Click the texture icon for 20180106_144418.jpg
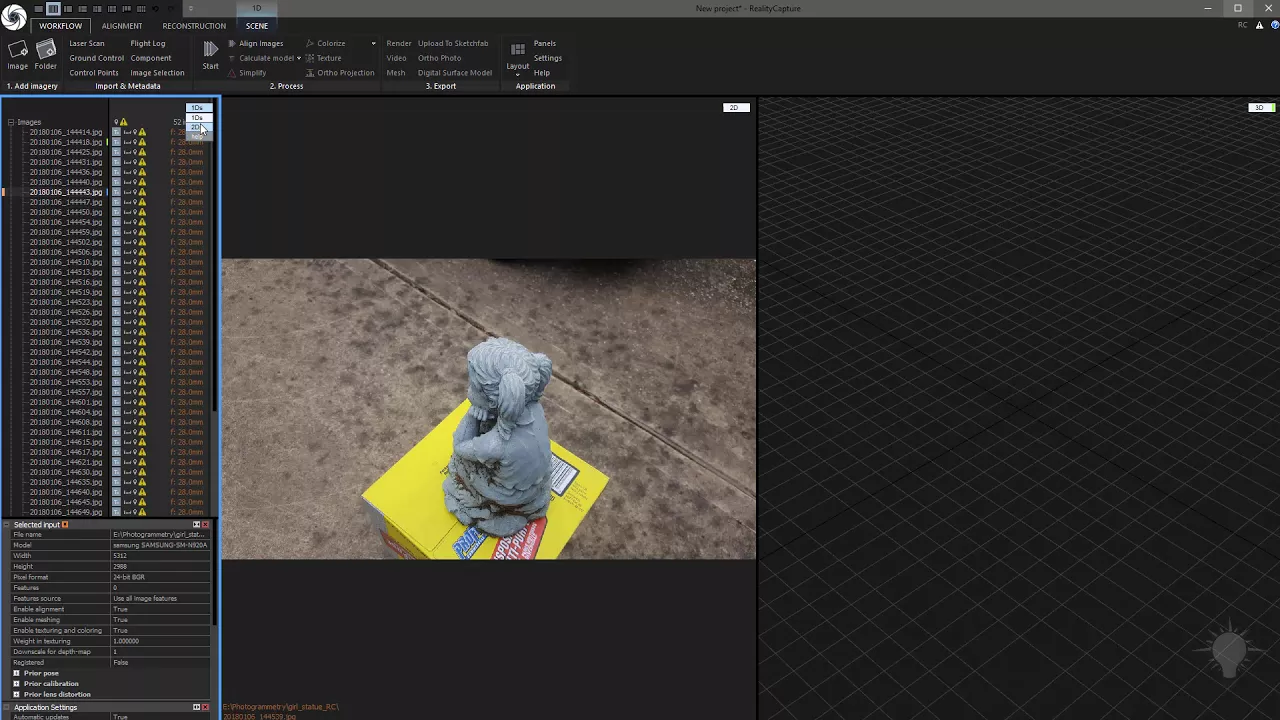 [x=116, y=142]
